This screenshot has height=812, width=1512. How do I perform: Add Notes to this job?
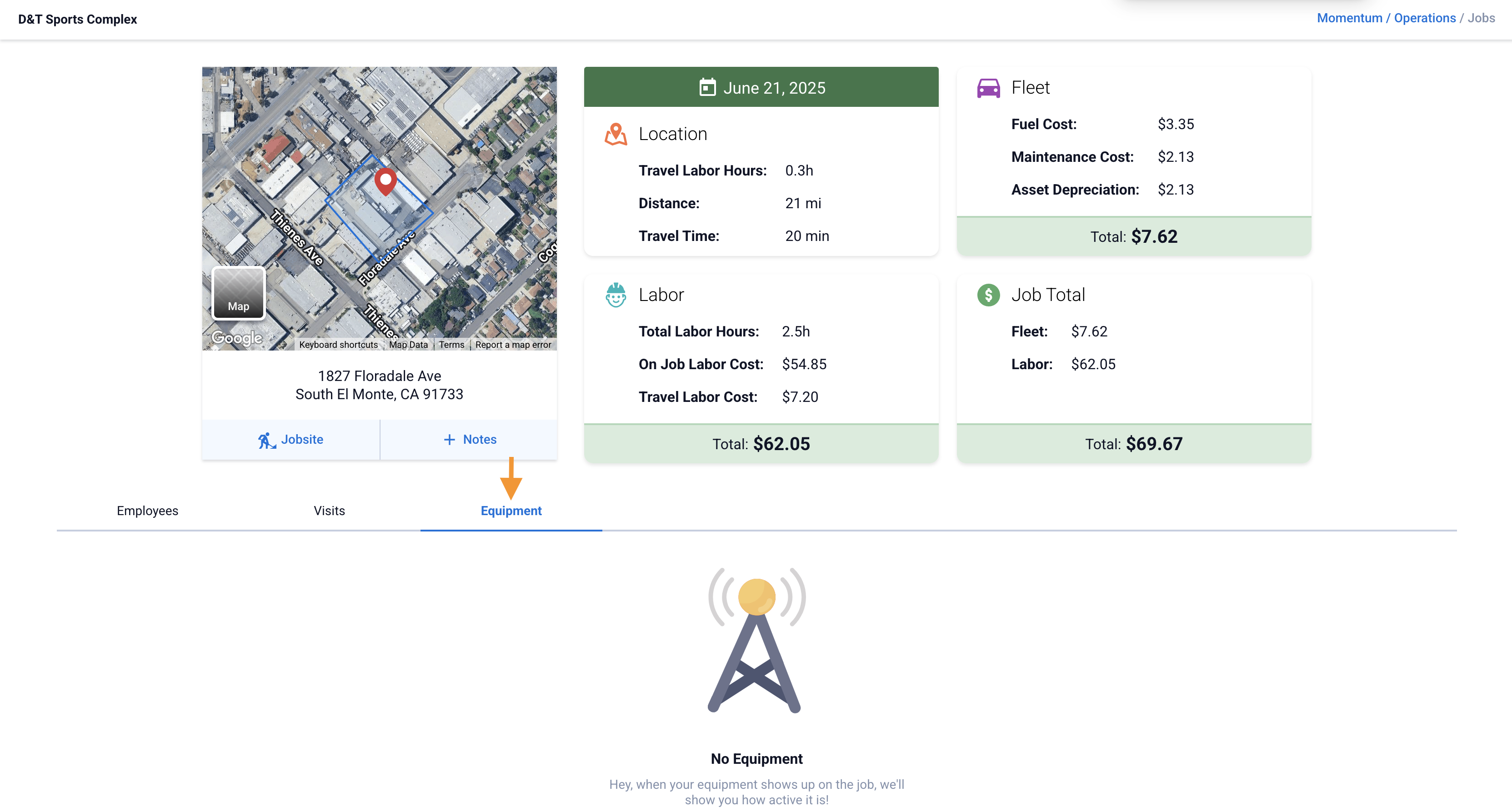coord(470,440)
